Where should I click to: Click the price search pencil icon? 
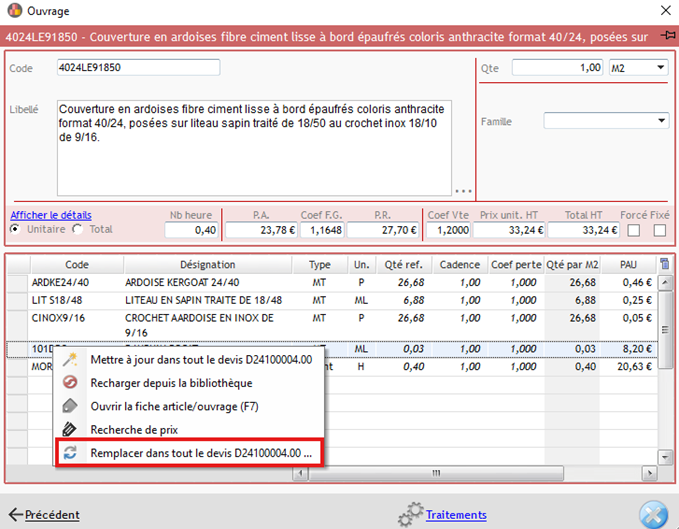[70, 429]
